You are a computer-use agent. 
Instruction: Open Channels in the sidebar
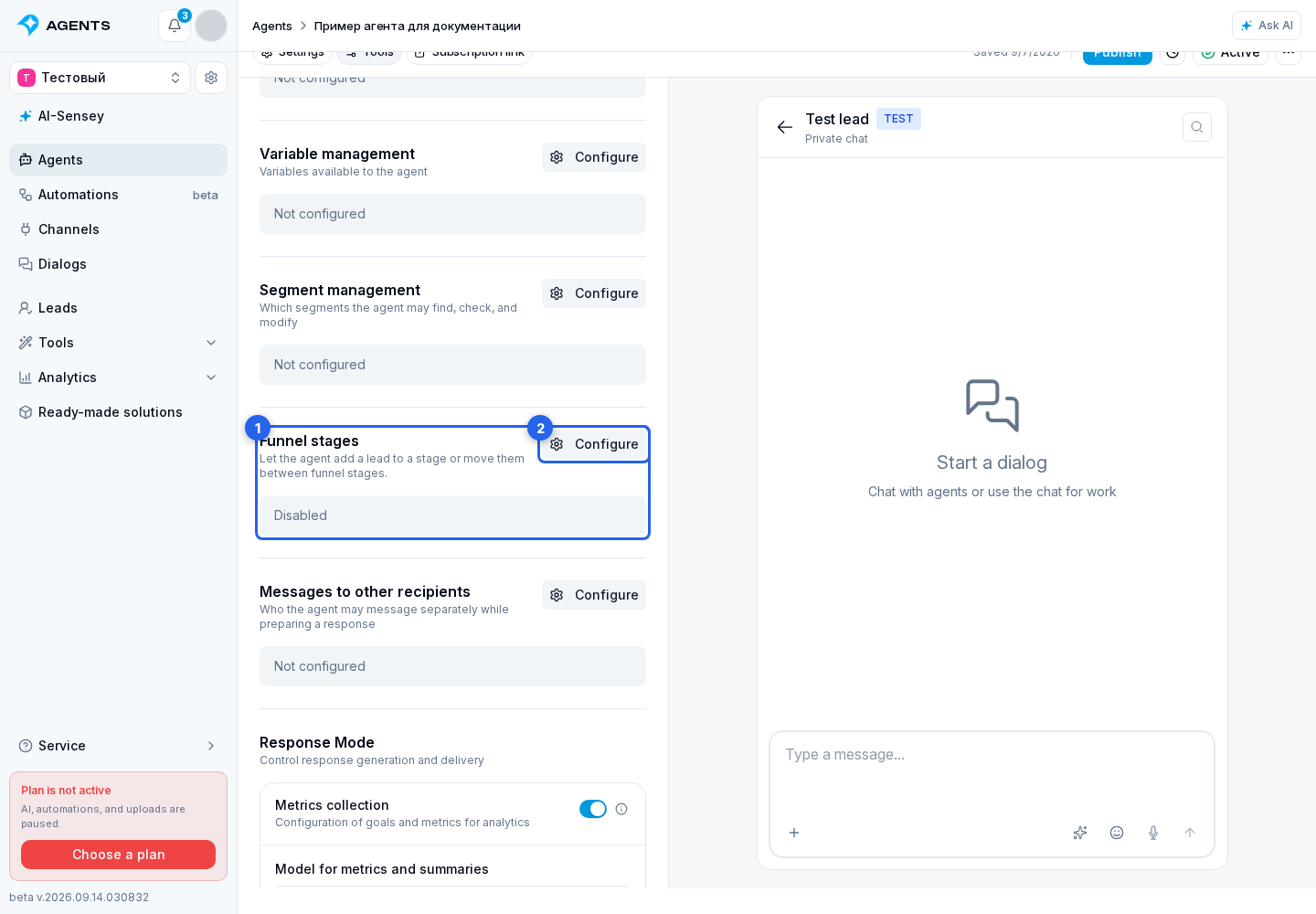118,229
